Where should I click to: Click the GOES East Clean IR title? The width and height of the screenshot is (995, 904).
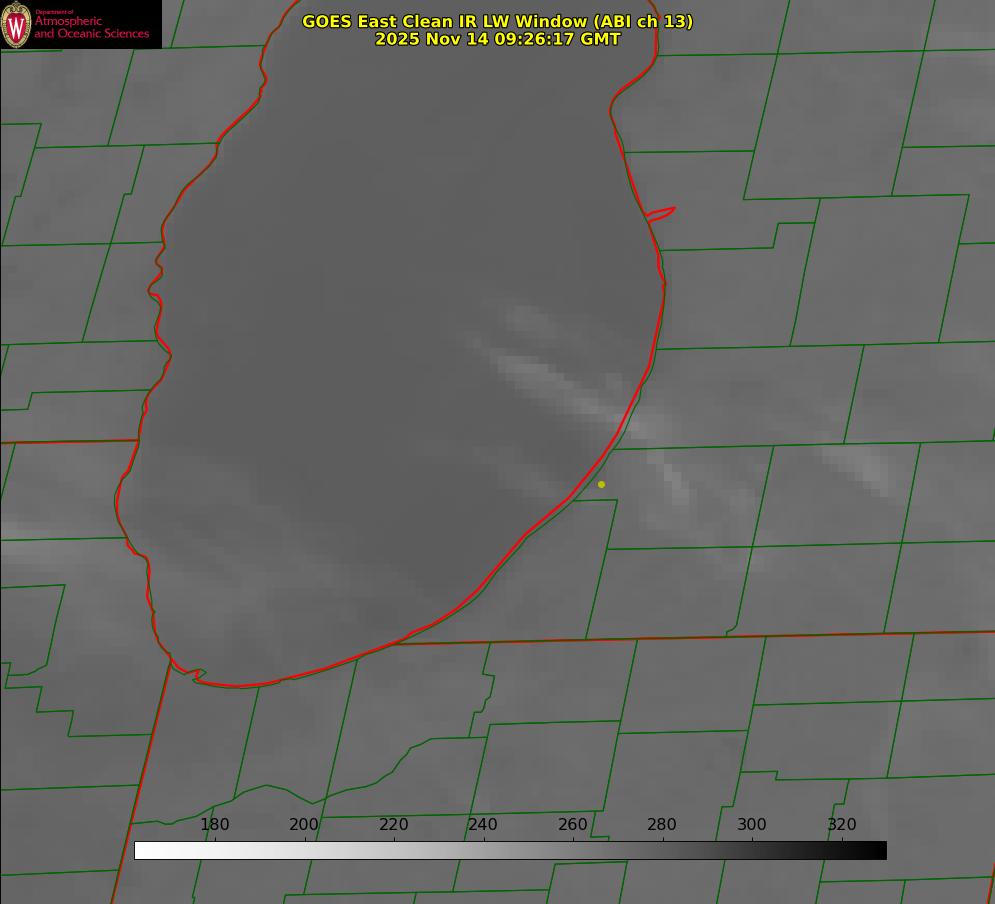(x=497, y=21)
